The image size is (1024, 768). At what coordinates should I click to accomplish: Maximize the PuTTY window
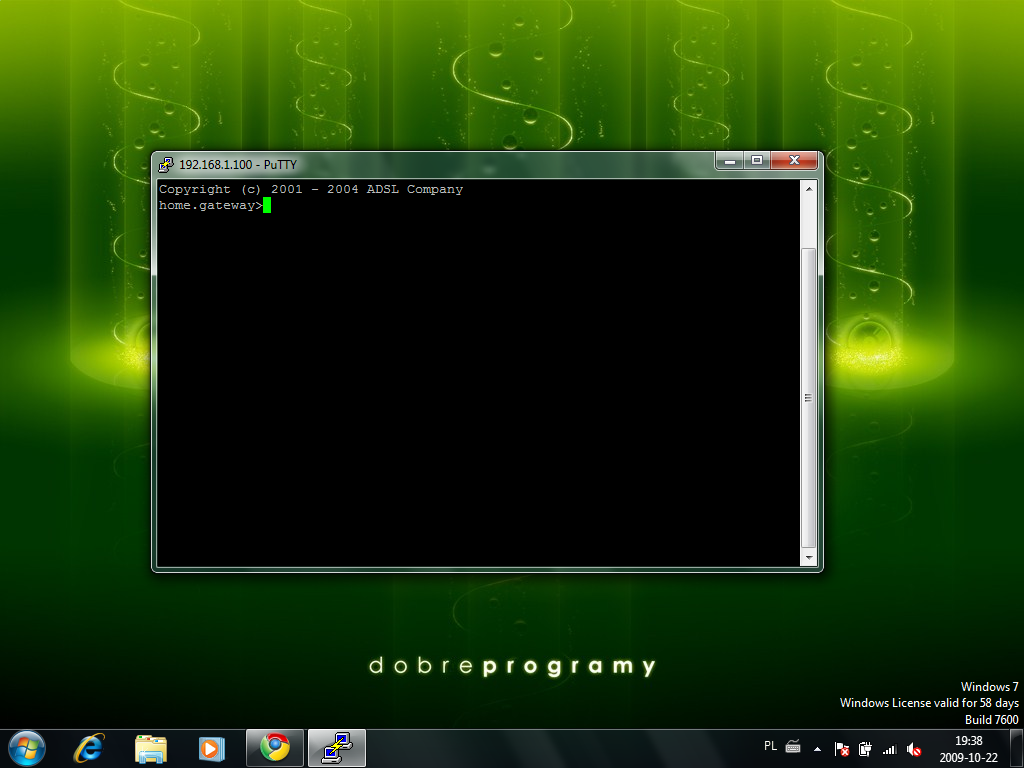click(757, 160)
